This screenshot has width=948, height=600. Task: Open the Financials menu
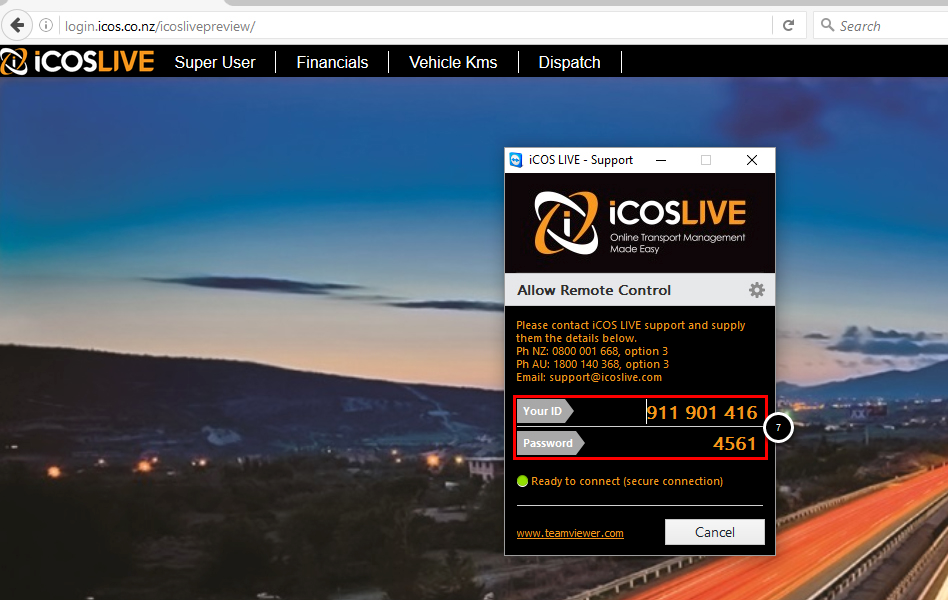(x=332, y=62)
